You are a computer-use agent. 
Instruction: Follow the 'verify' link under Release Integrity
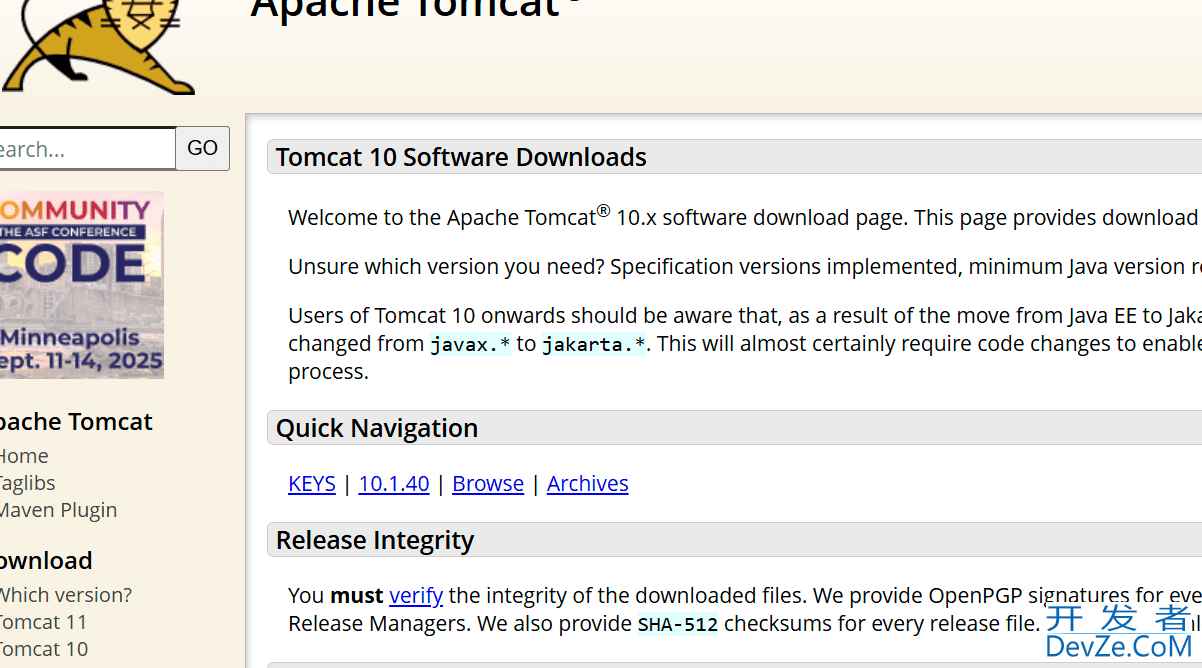[x=416, y=596]
